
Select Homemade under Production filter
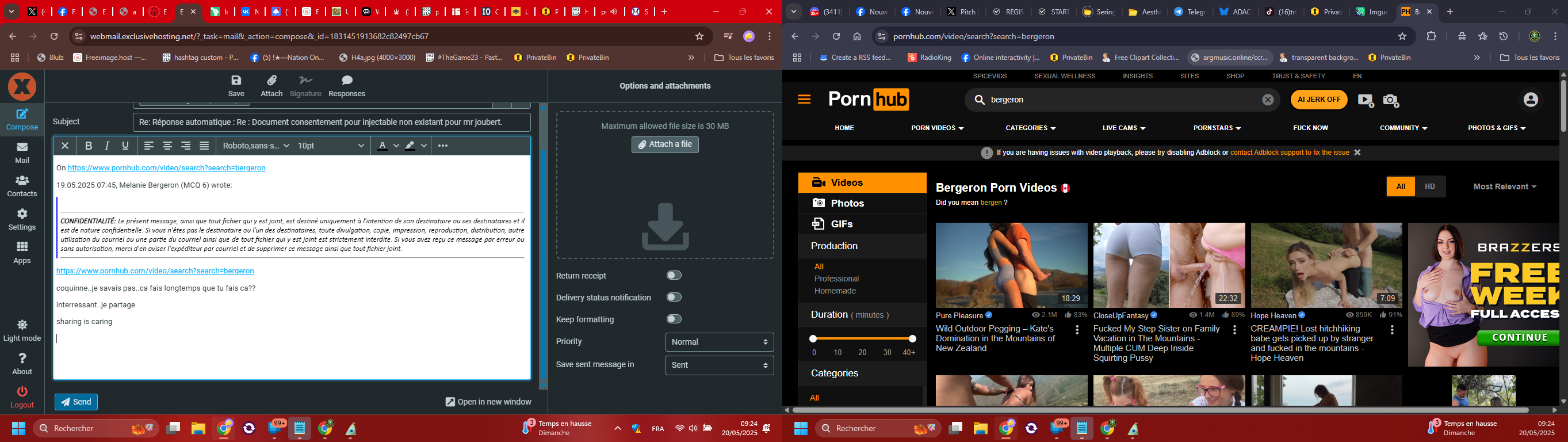tap(835, 291)
